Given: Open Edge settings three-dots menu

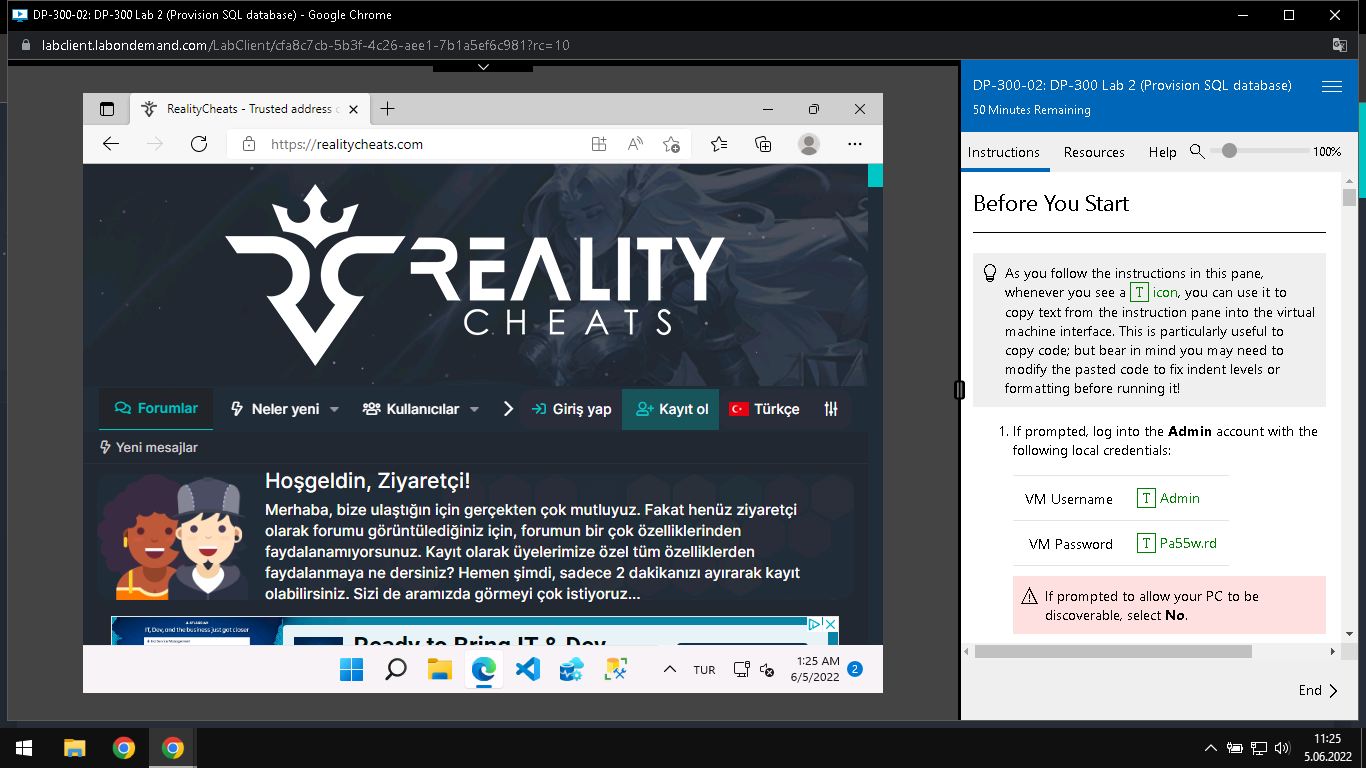Looking at the screenshot, I should [855, 144].
